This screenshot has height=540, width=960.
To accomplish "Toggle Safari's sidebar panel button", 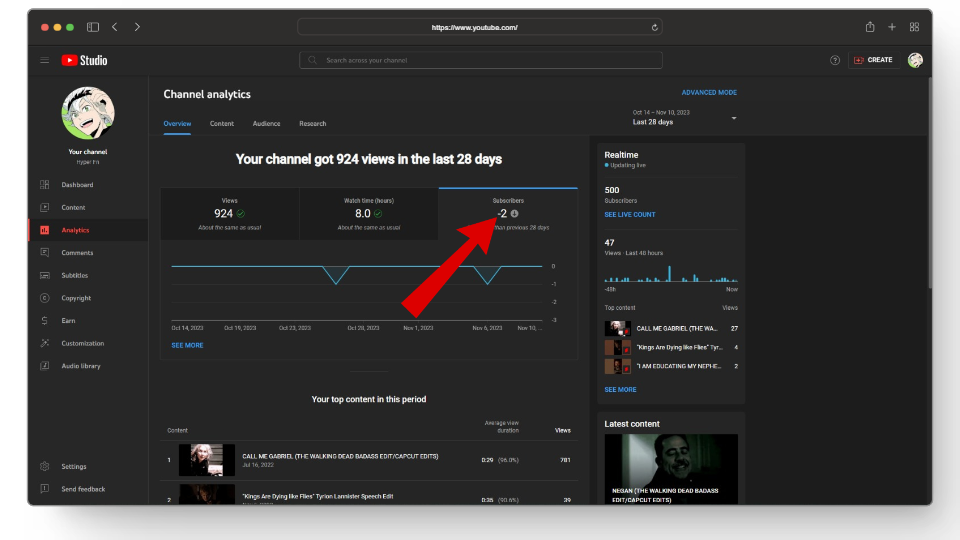I will [x=93, y=27].
